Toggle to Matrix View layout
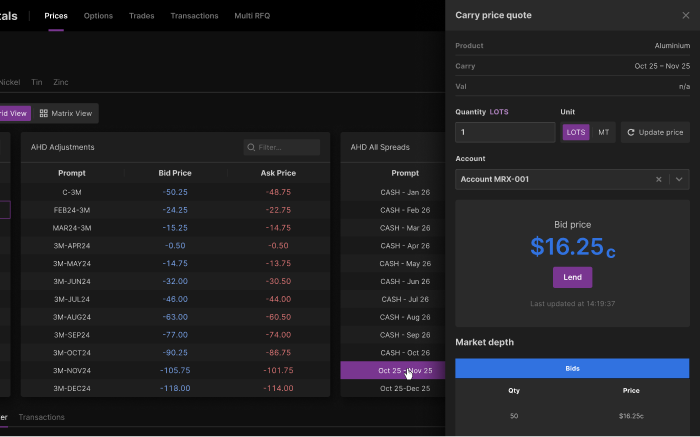 tap(66, 114)
